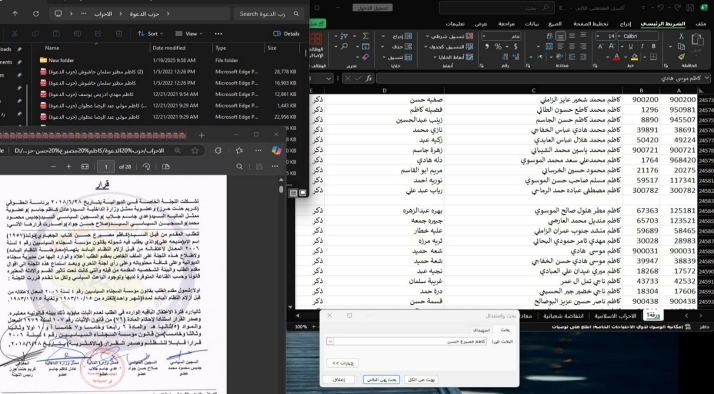Zoom in the PDF with plus icon

pyautogui.click(x=69, y=167)
